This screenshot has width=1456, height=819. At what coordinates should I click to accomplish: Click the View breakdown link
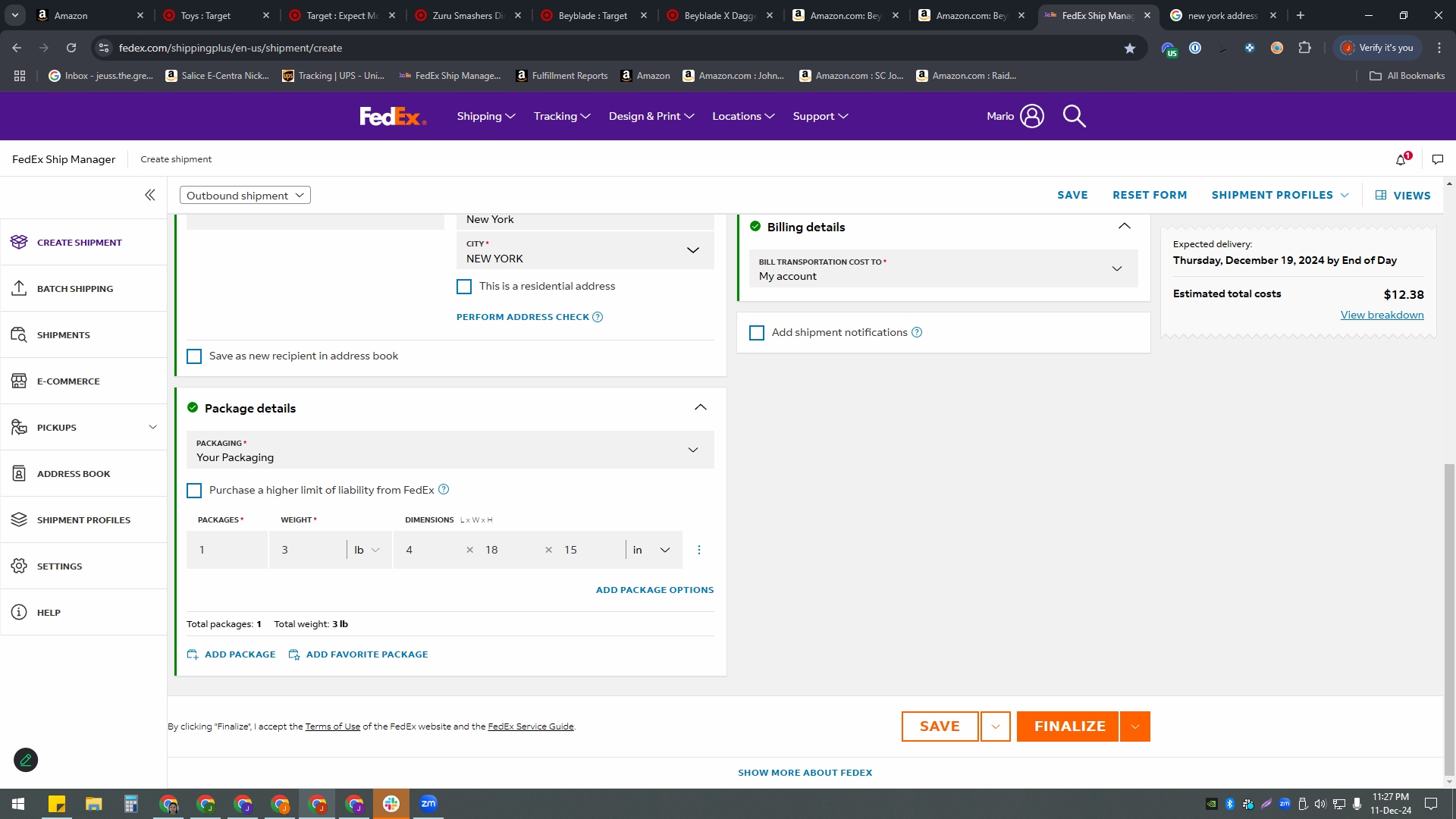[x=1382, y=315]
